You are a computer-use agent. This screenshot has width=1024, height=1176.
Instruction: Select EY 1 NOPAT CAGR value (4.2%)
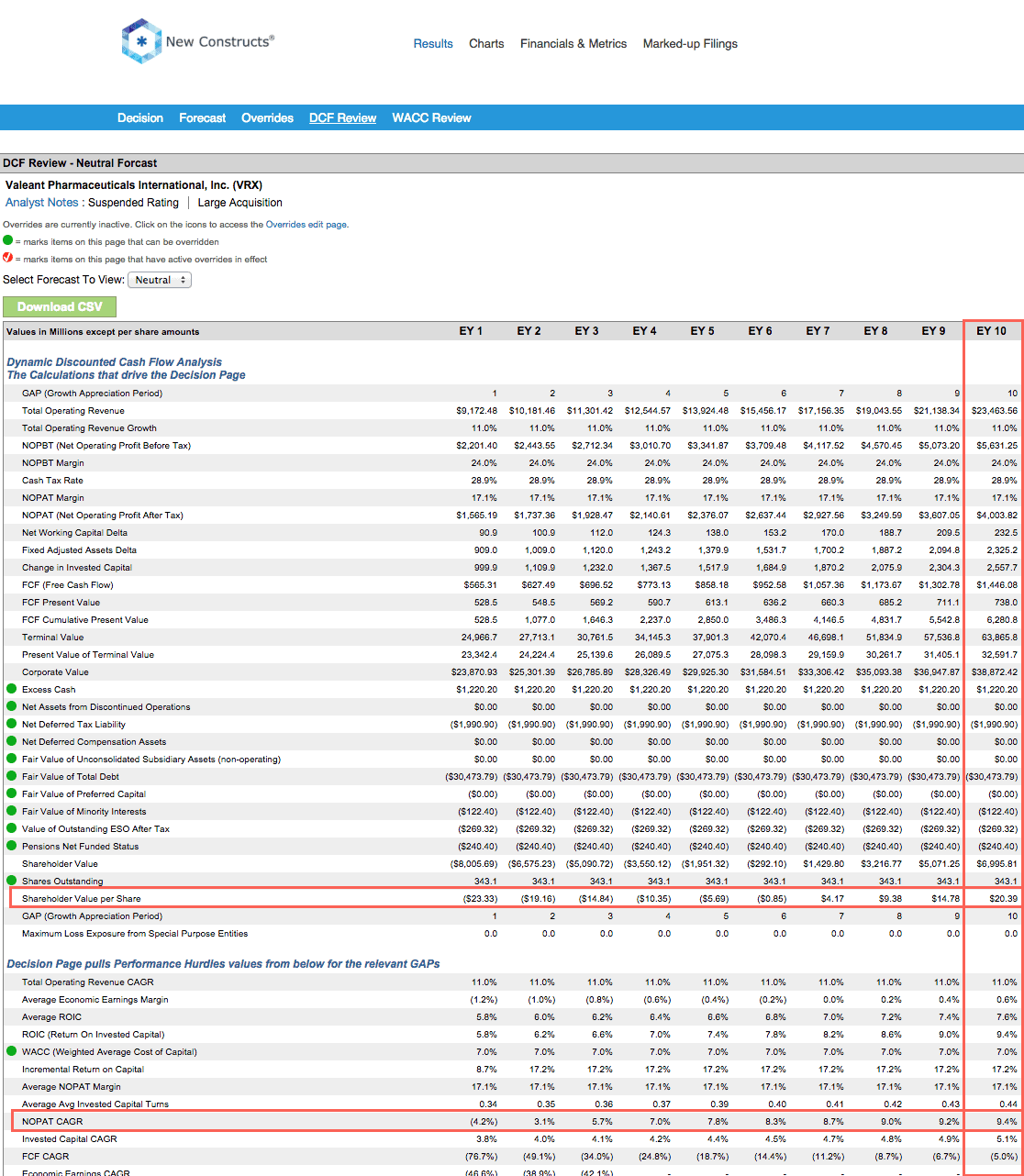coord(483,1121)
